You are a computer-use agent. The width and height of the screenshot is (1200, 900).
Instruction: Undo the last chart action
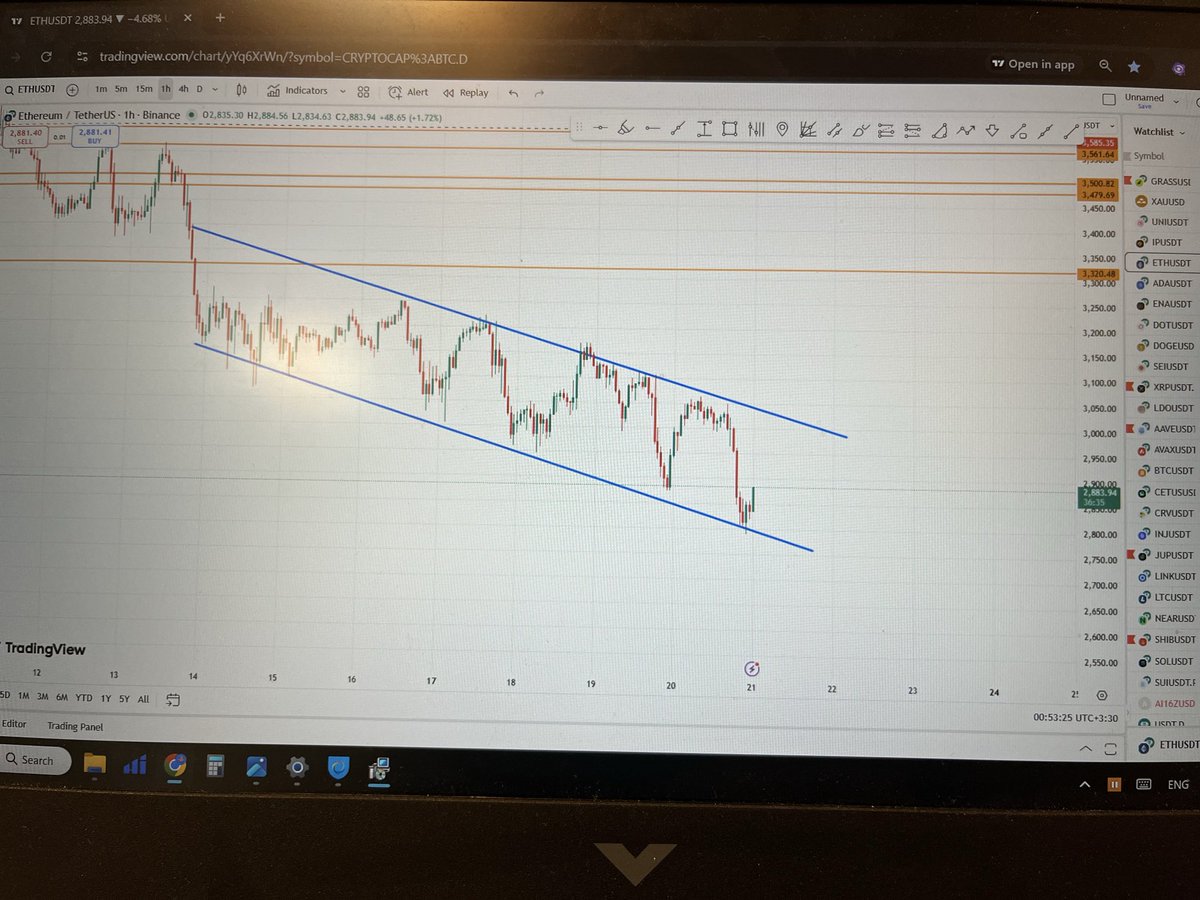[513, 93]
